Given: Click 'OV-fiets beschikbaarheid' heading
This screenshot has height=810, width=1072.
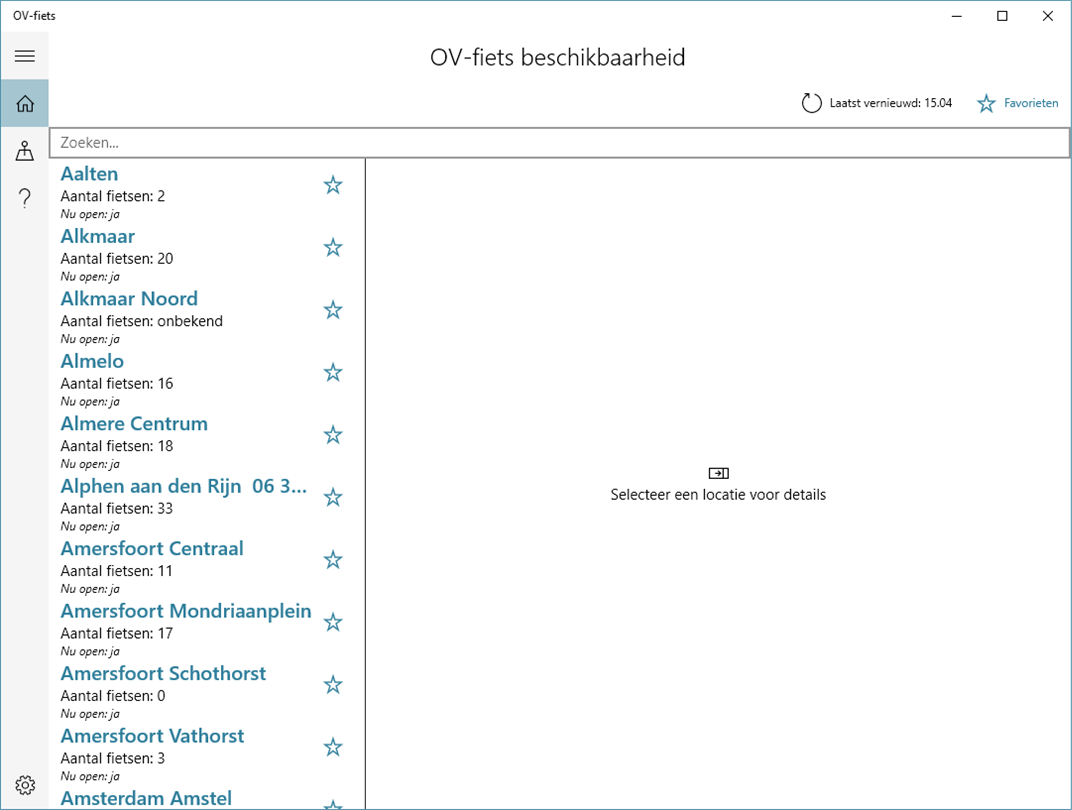Looking at the screenshot, I should [x=557, y=57].
